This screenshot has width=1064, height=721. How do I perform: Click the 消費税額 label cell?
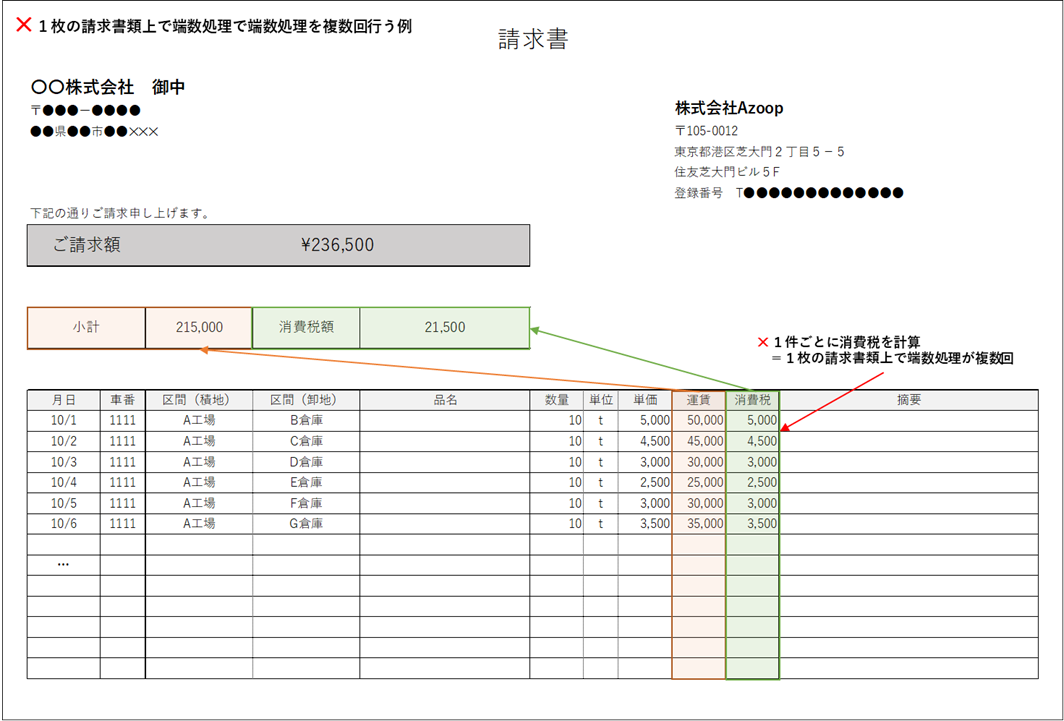click(x=306, y=328)
